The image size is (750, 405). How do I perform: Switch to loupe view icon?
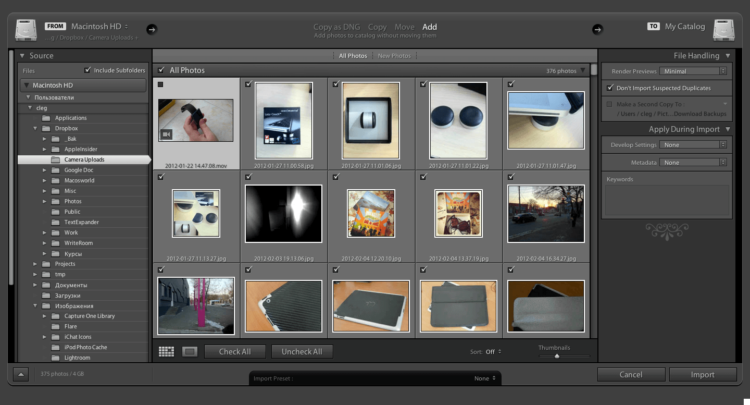189,351
